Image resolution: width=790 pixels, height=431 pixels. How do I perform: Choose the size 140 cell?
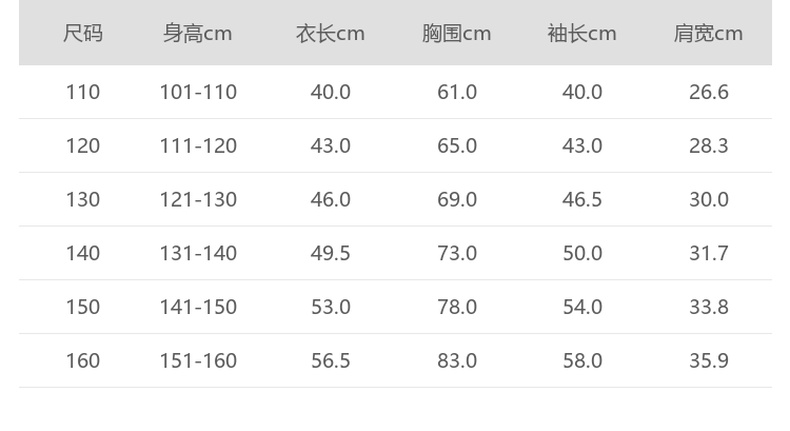83,254
